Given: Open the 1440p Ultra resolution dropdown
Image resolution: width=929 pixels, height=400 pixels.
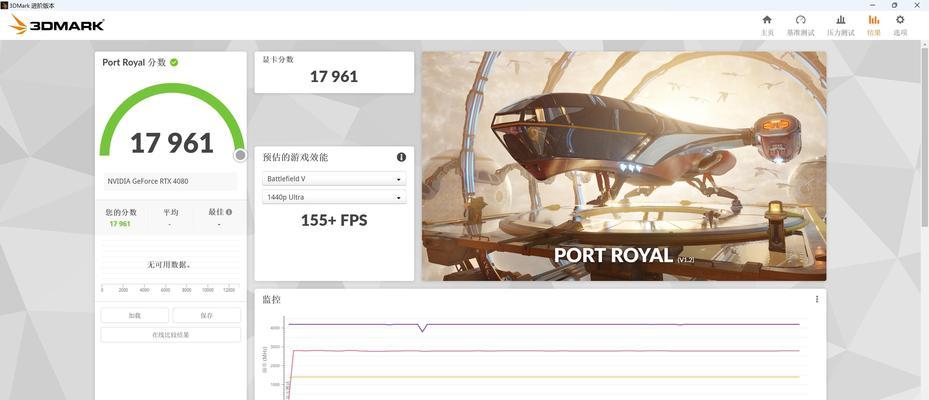Looking at the screenshot, I should click(334, 197).
